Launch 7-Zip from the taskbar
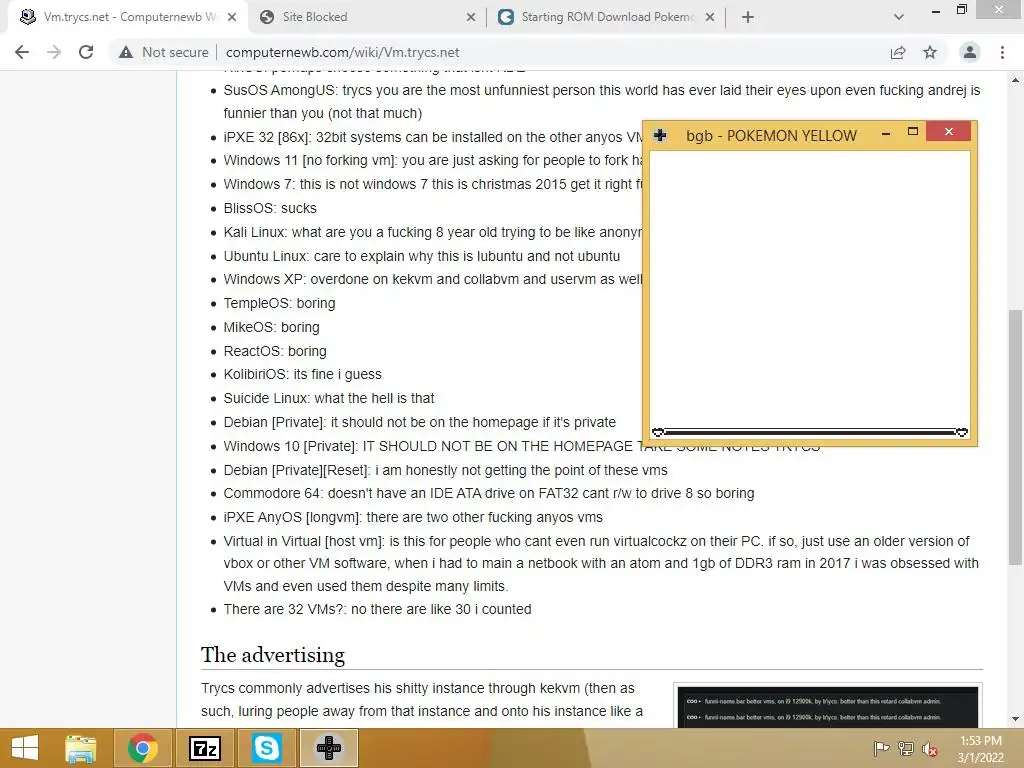1024x768 pixels. [204, 748]
